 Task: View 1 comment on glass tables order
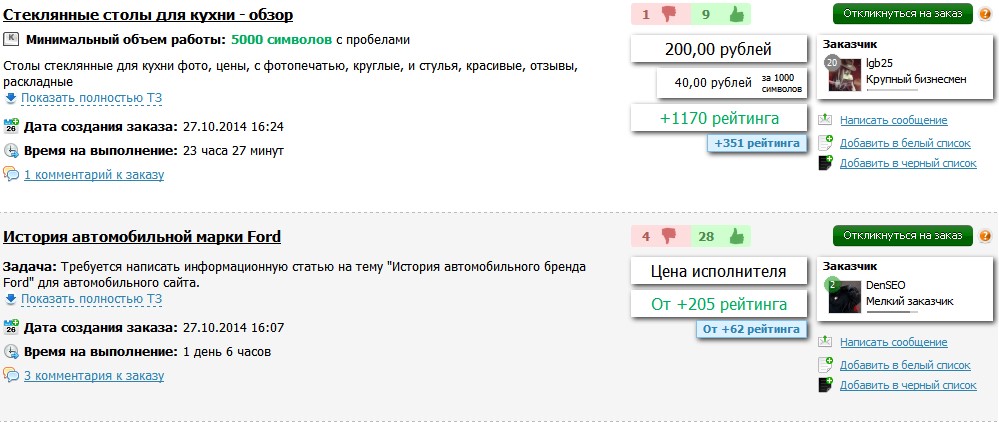(94, 175)
